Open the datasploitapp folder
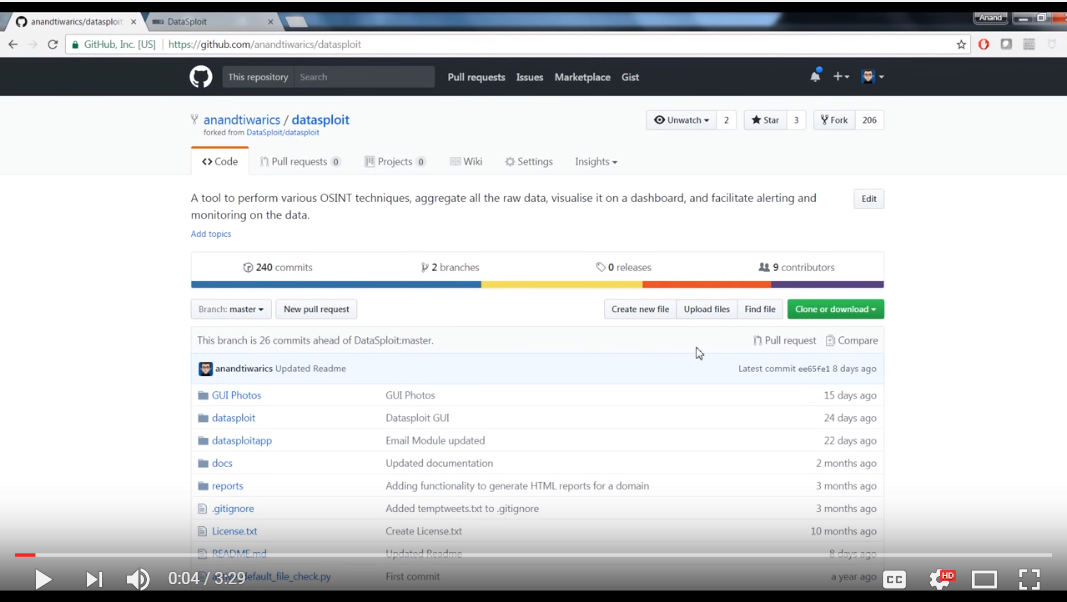The image size is (1067, 602). click(x=242, y=441)
